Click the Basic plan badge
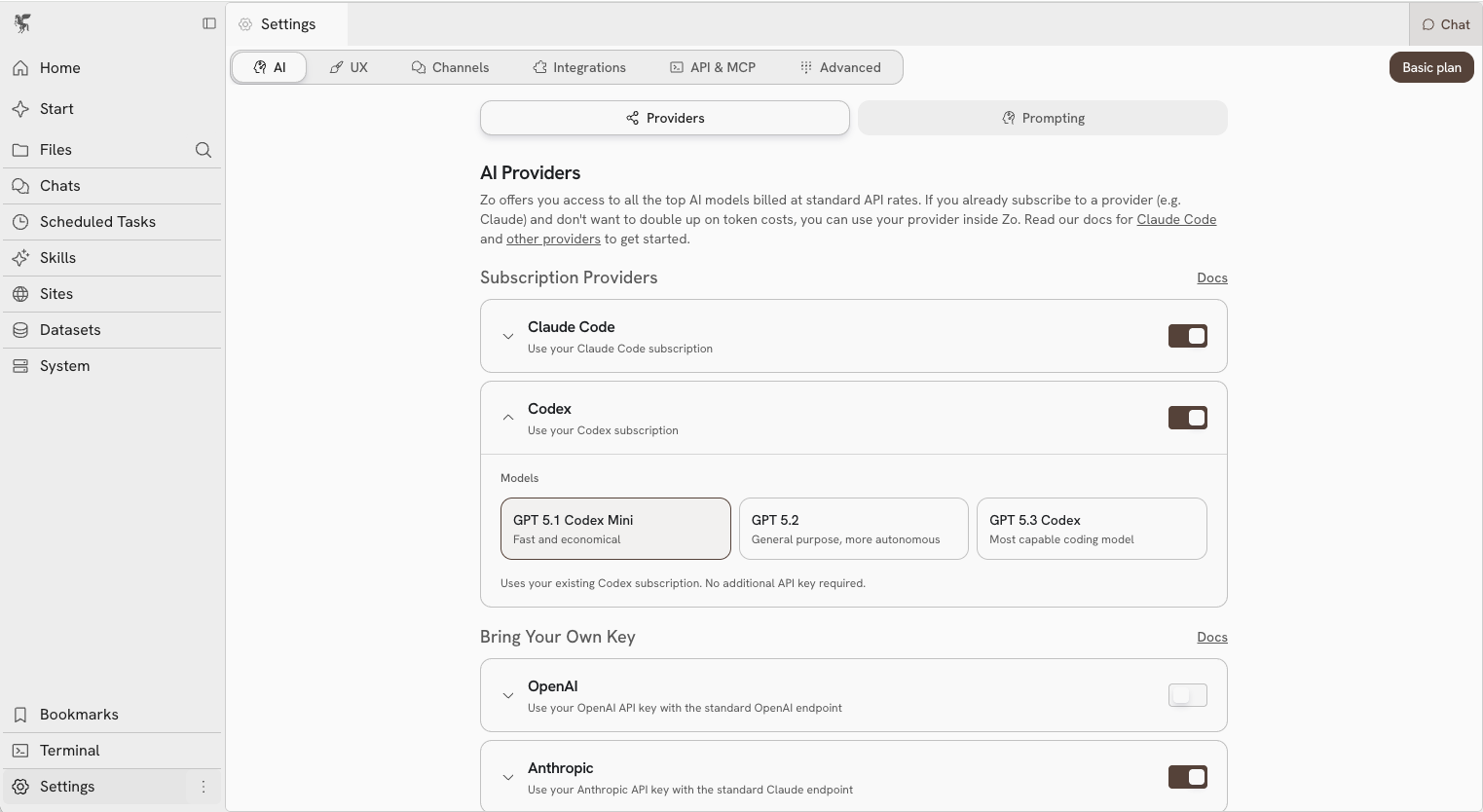This screenshot has width=1483, height=812. 1431,67
